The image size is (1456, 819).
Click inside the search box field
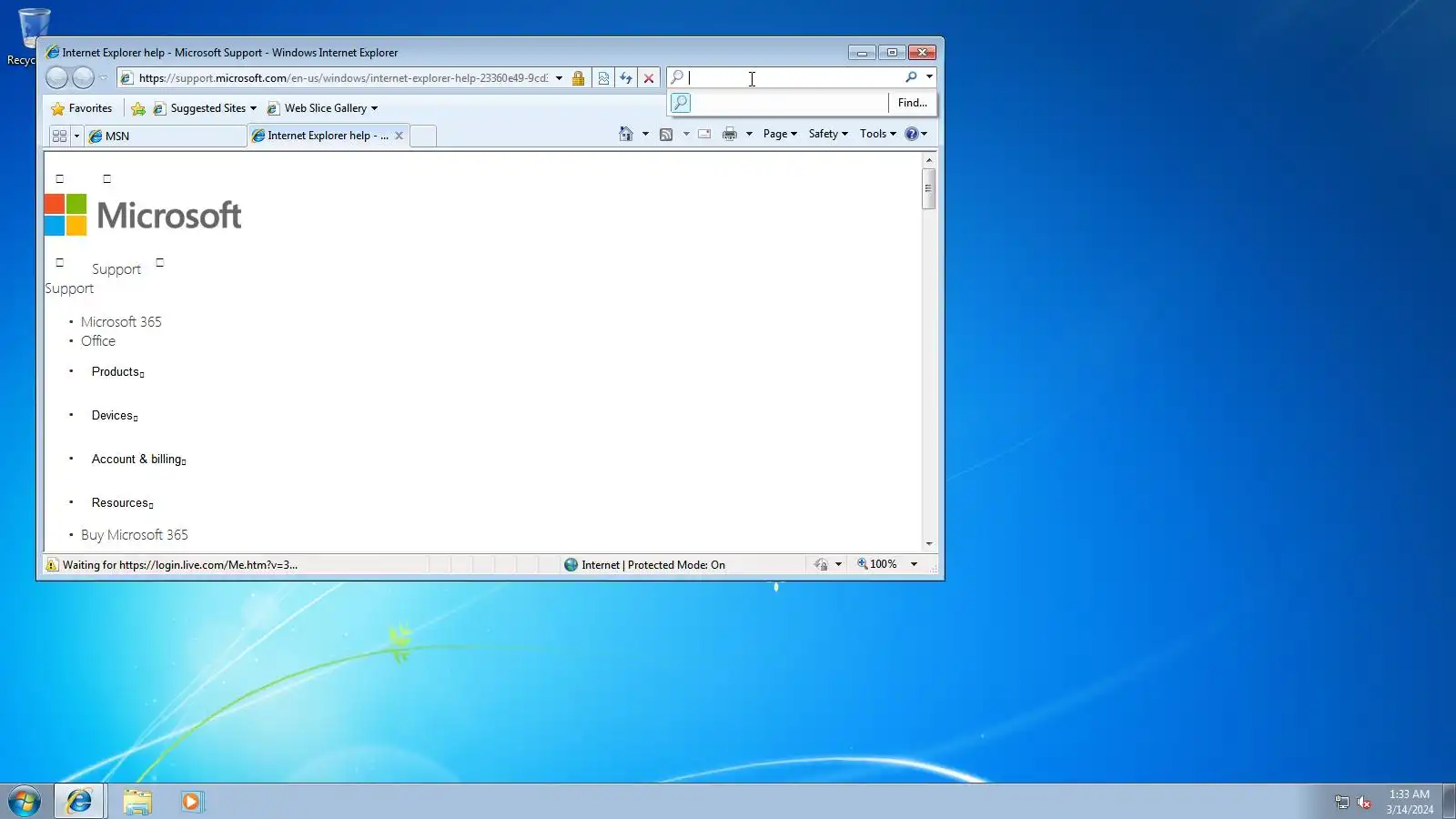click(x=794, y=78)
